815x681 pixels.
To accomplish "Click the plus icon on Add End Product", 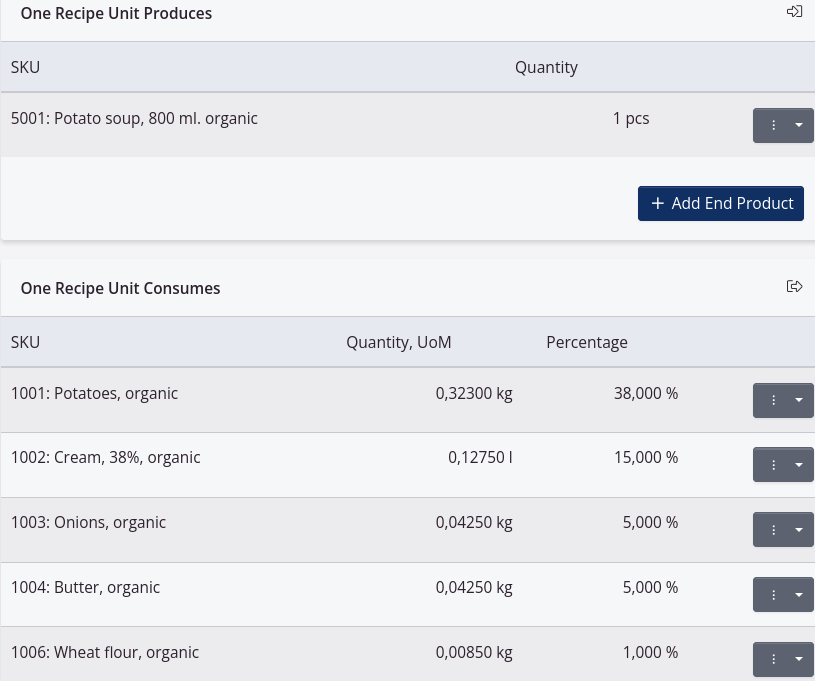I will 658,203.
